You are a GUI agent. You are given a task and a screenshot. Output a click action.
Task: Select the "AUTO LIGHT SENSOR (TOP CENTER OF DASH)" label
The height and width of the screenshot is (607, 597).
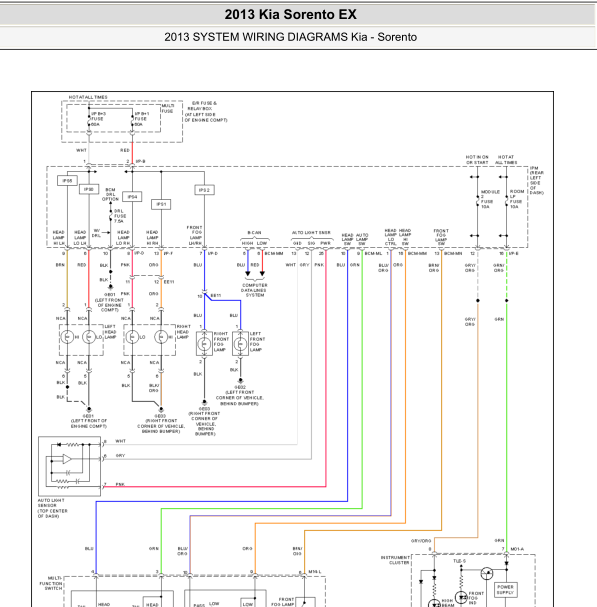[x=53, y=508]
